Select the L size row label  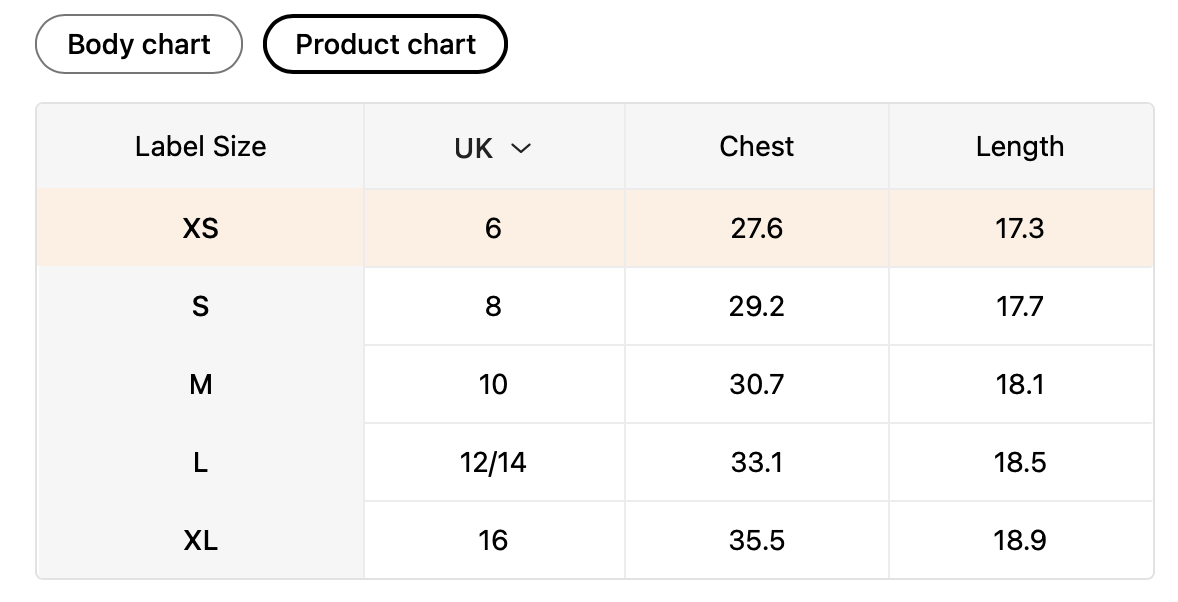[200, 463]
